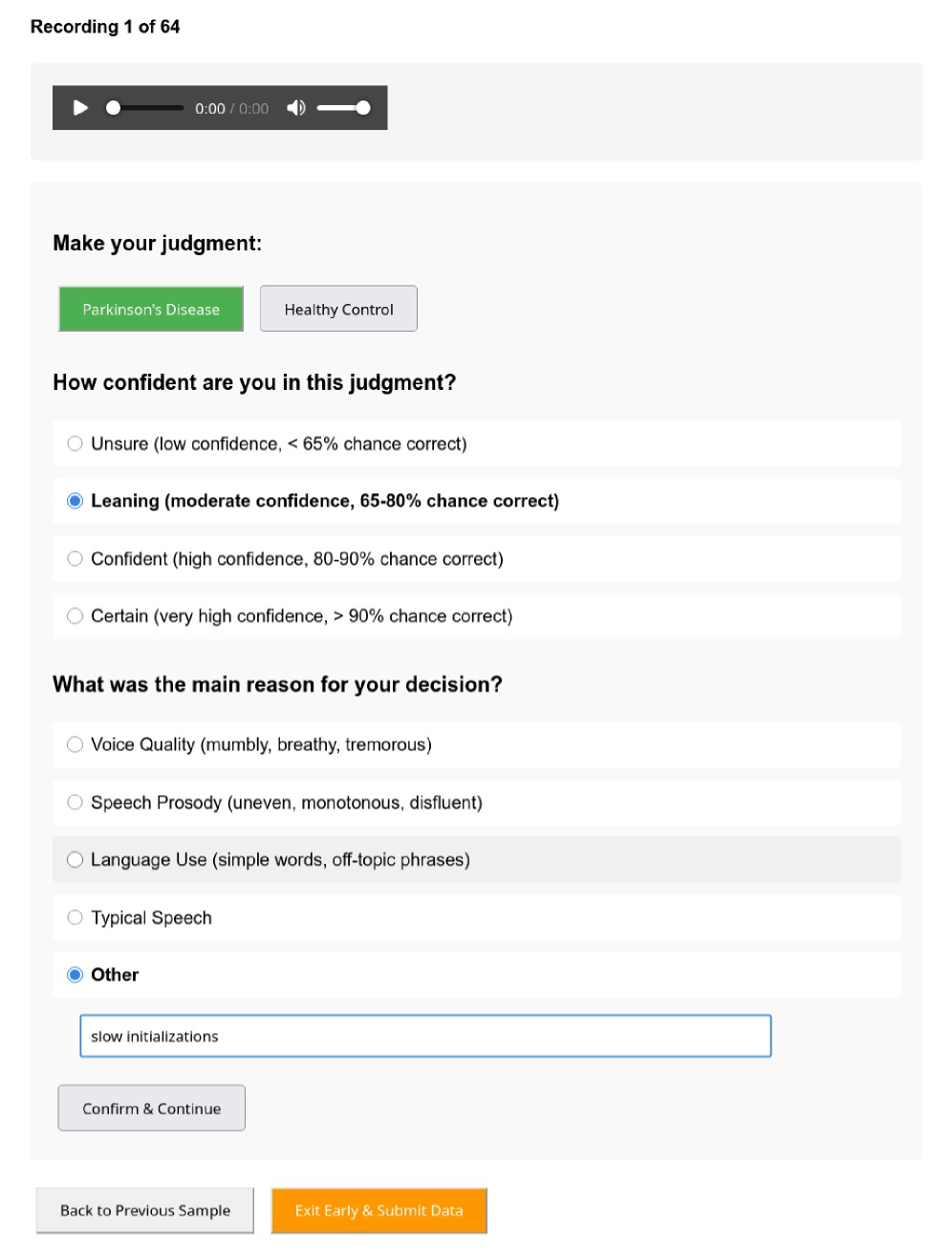Click Exit Early & Submit Data
This screenshot has height=1252, width=952.
point(379,1210)
